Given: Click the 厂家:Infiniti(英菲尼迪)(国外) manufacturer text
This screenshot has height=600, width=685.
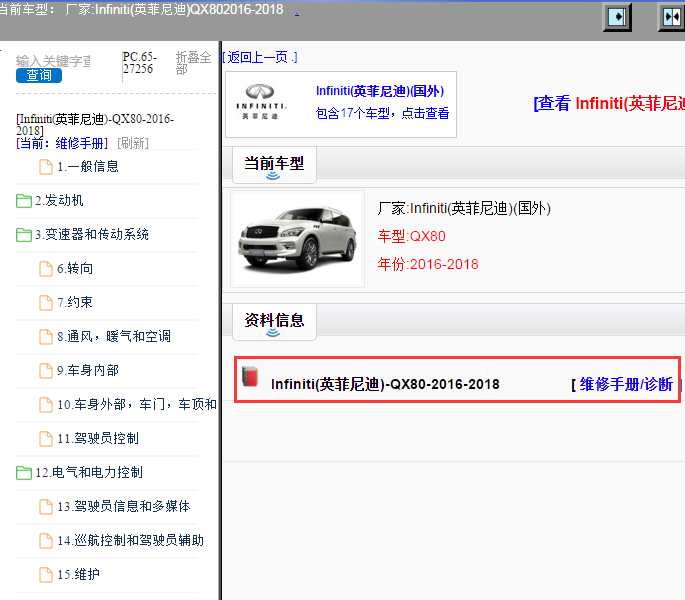Looking at the screenshot, I should [x=464, y=208].
